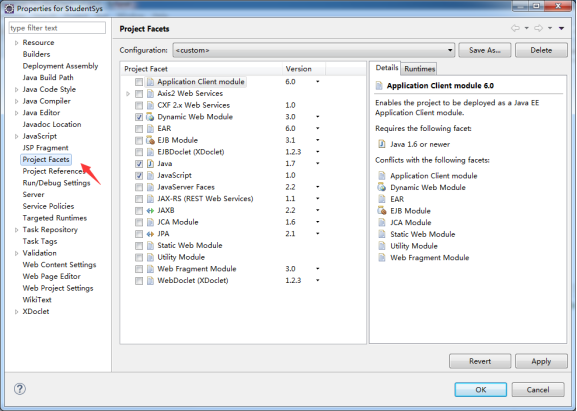Click the type filter text field

pyautogui.click(x=57, y=28)
